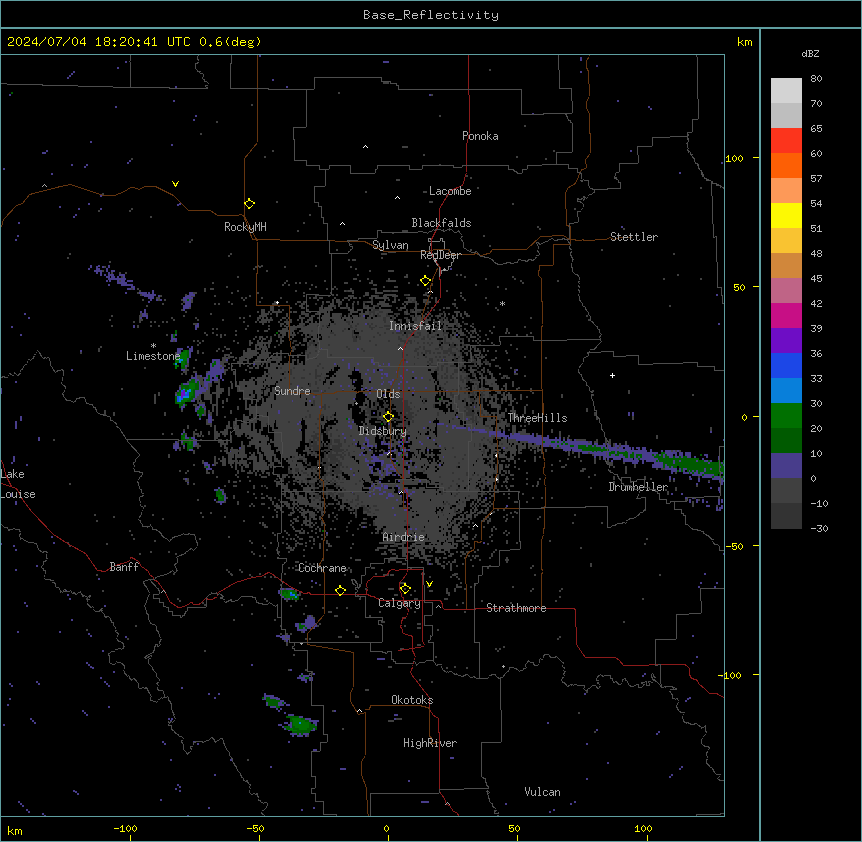862x842 pixels.
Task: Click the Sundre town label
Action: click(292, 391)
